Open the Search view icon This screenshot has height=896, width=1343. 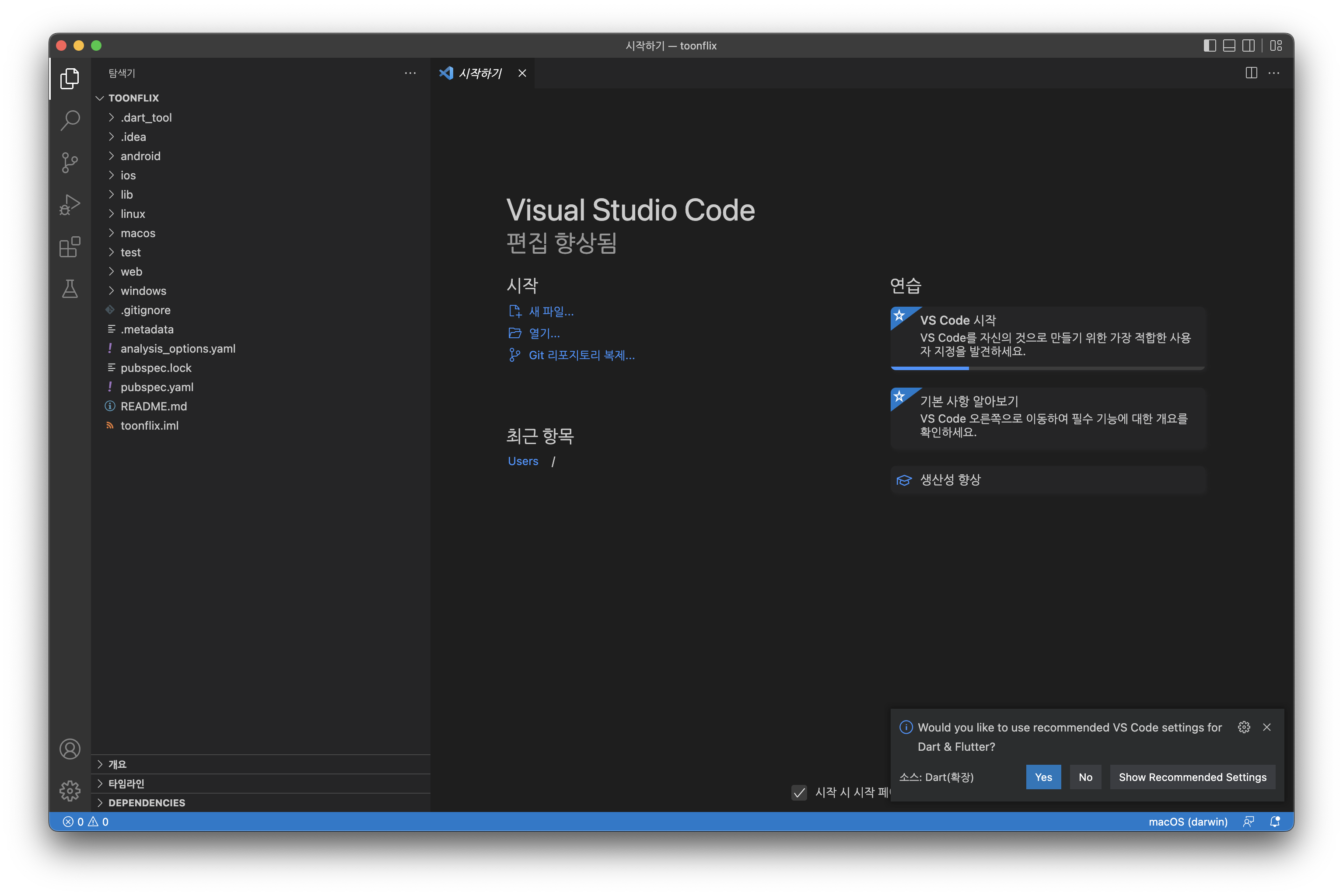click(70, 121)
